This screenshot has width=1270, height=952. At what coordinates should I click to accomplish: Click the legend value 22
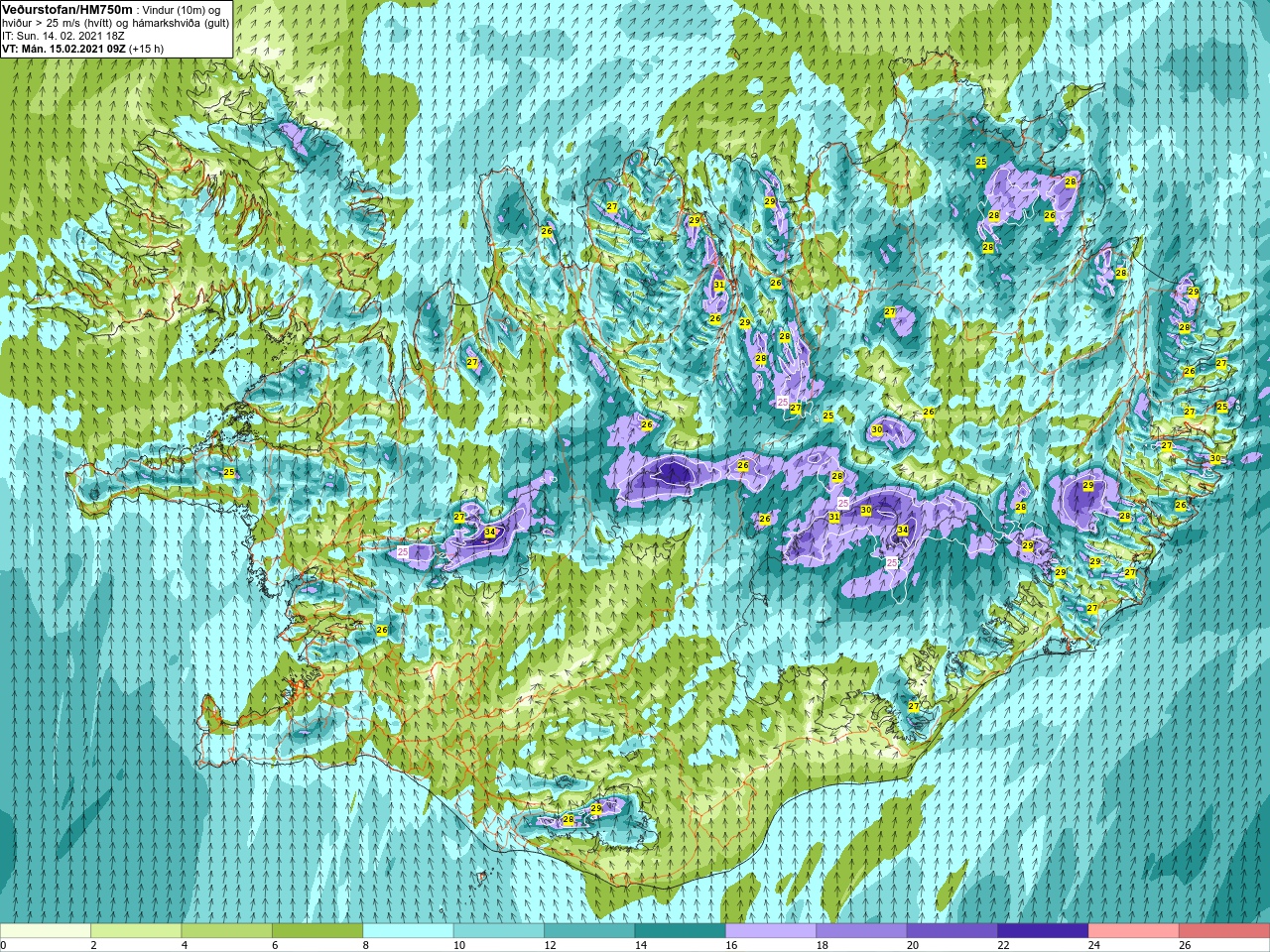point(1003,945)
